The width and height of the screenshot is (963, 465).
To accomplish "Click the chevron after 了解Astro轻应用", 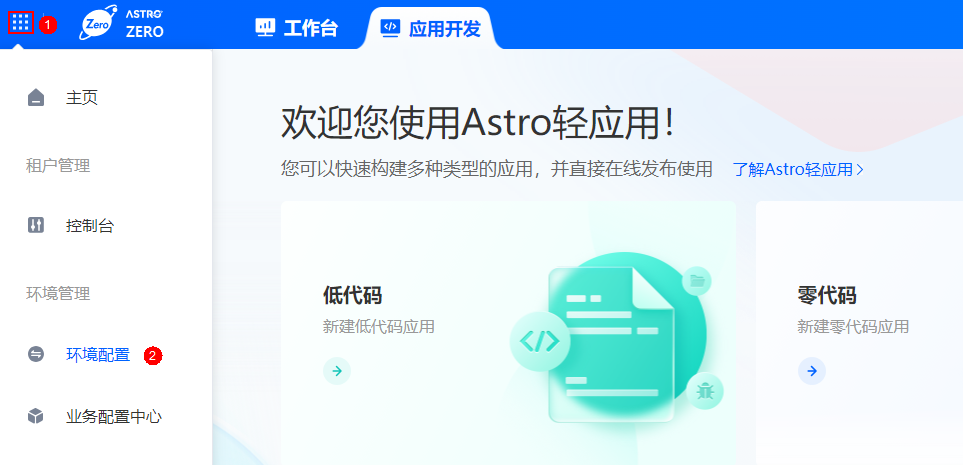I will pyautogui.click(x=860, y=170).
